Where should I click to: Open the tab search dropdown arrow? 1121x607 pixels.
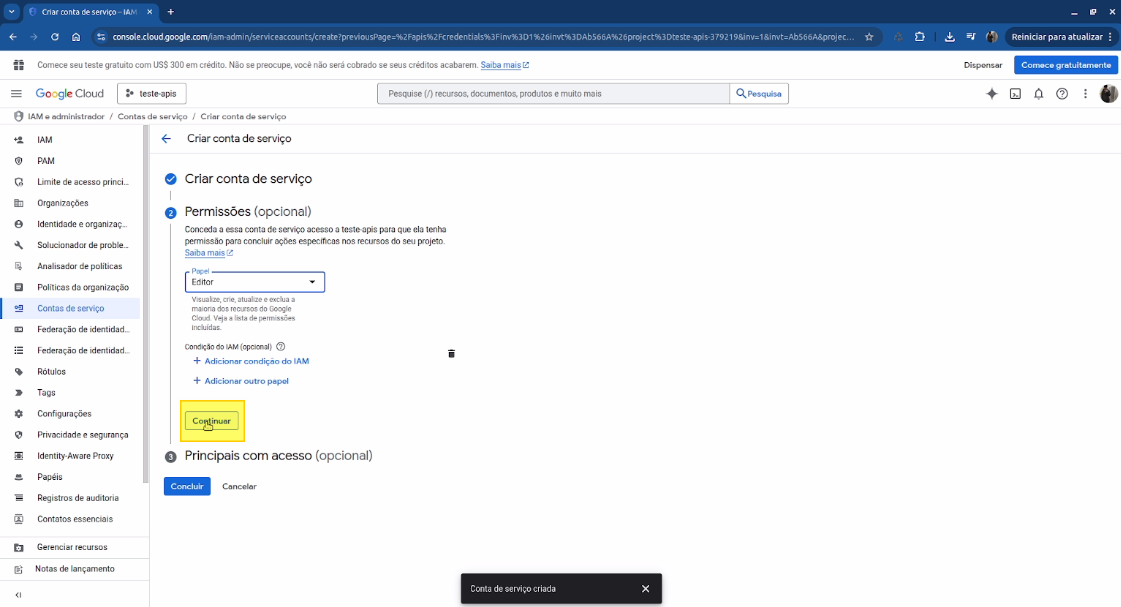(x=11, y=11)
